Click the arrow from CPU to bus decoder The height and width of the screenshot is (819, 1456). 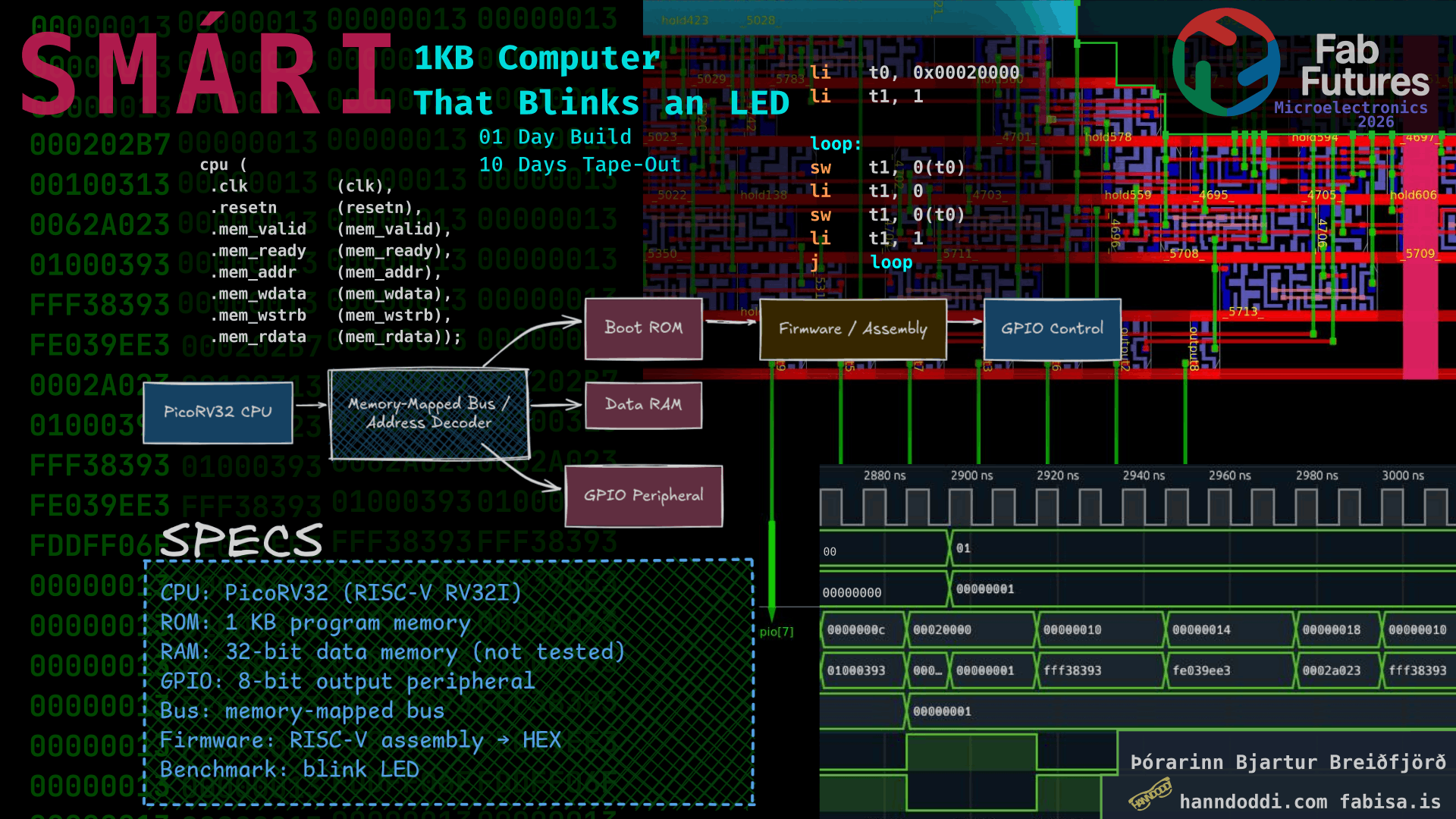310,406
